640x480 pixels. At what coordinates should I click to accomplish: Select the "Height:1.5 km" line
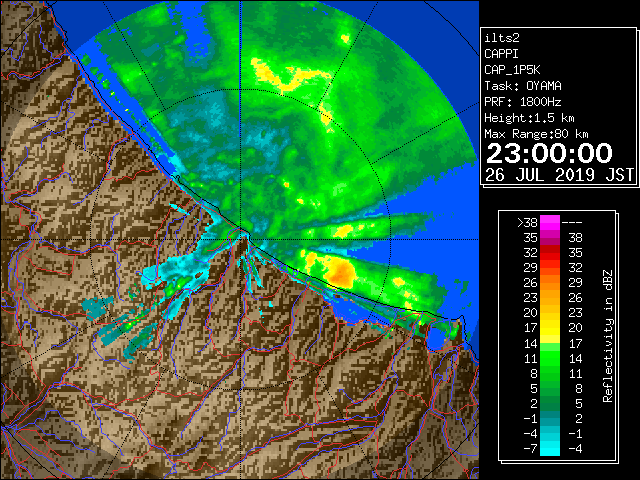pos(529,118)
